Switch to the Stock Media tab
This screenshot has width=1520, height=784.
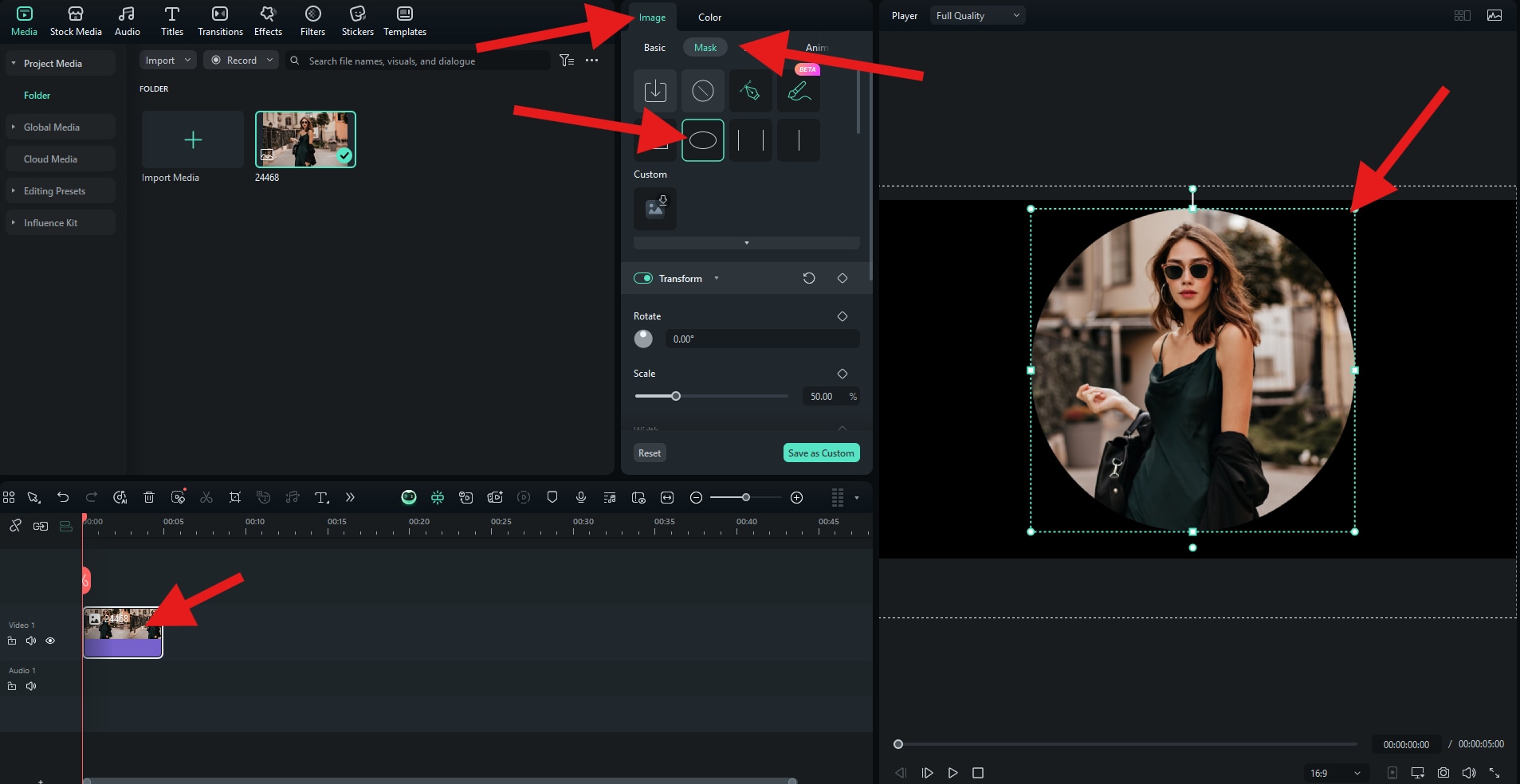76,22
